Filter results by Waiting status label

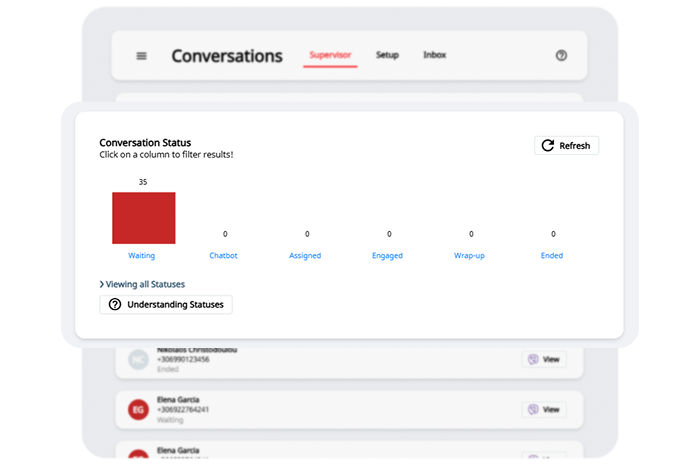(142, 256)
